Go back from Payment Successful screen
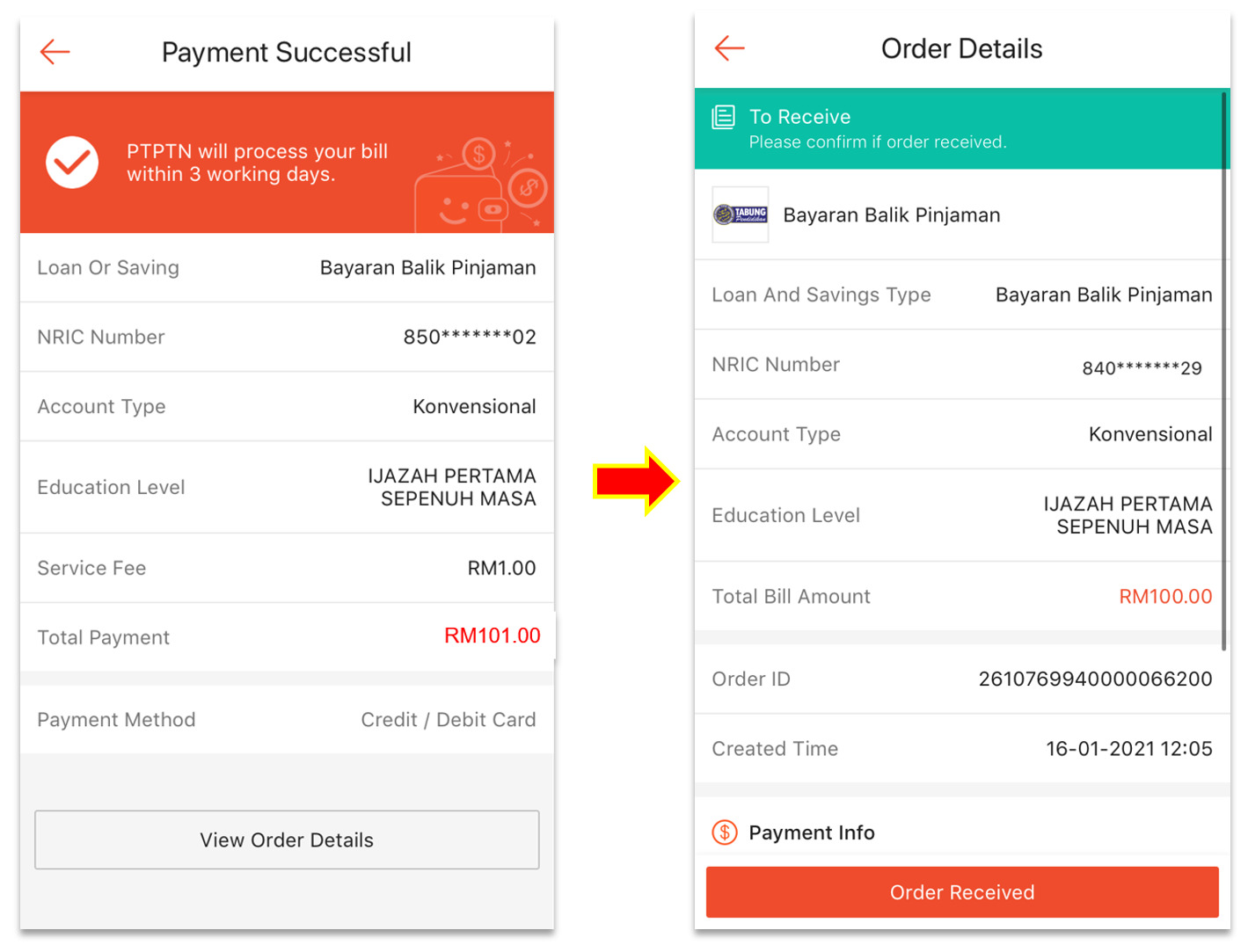Screen dimensions: 1248x952 coord(55,52)
